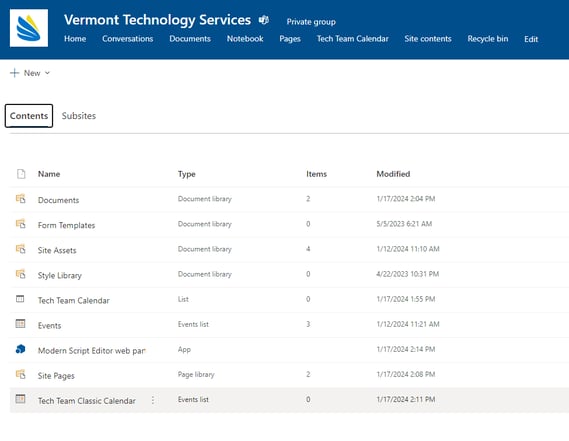Go to Home in site navigation
Viewport: 569px width, 441px height.
[x=75, y=39]
